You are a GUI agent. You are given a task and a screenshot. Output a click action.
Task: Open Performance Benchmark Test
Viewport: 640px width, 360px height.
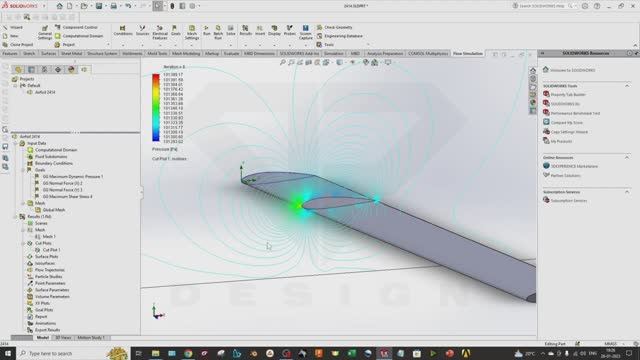(571, 113)
